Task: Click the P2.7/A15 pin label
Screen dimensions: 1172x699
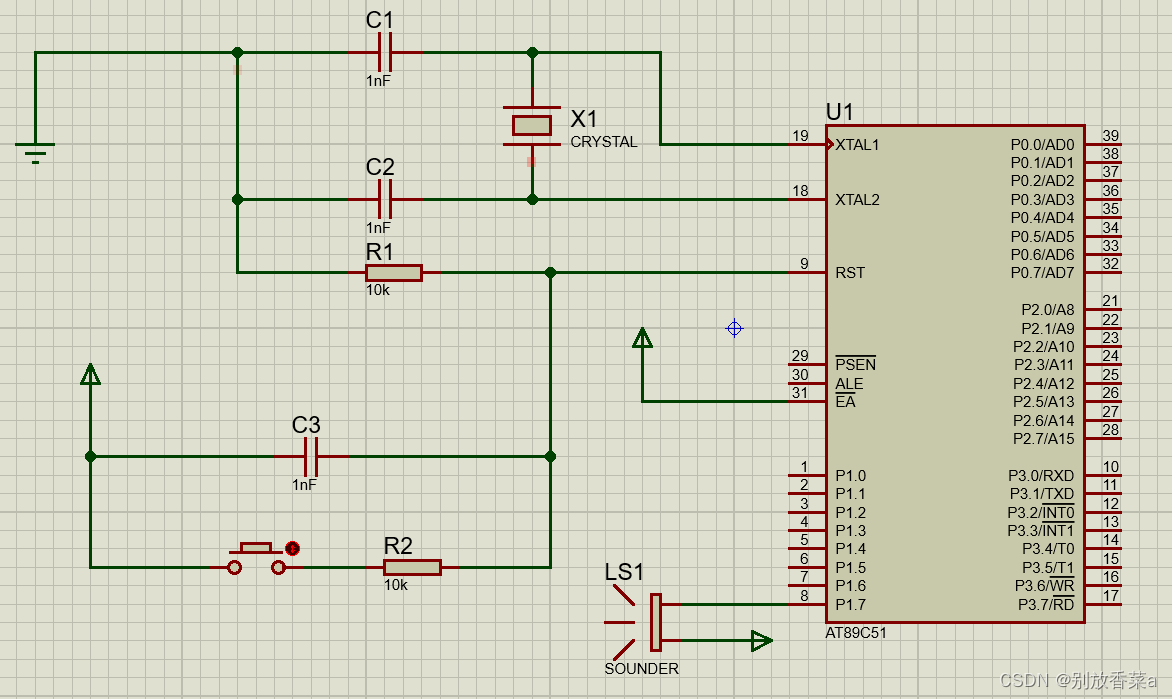Action: tap(1043, 439)
